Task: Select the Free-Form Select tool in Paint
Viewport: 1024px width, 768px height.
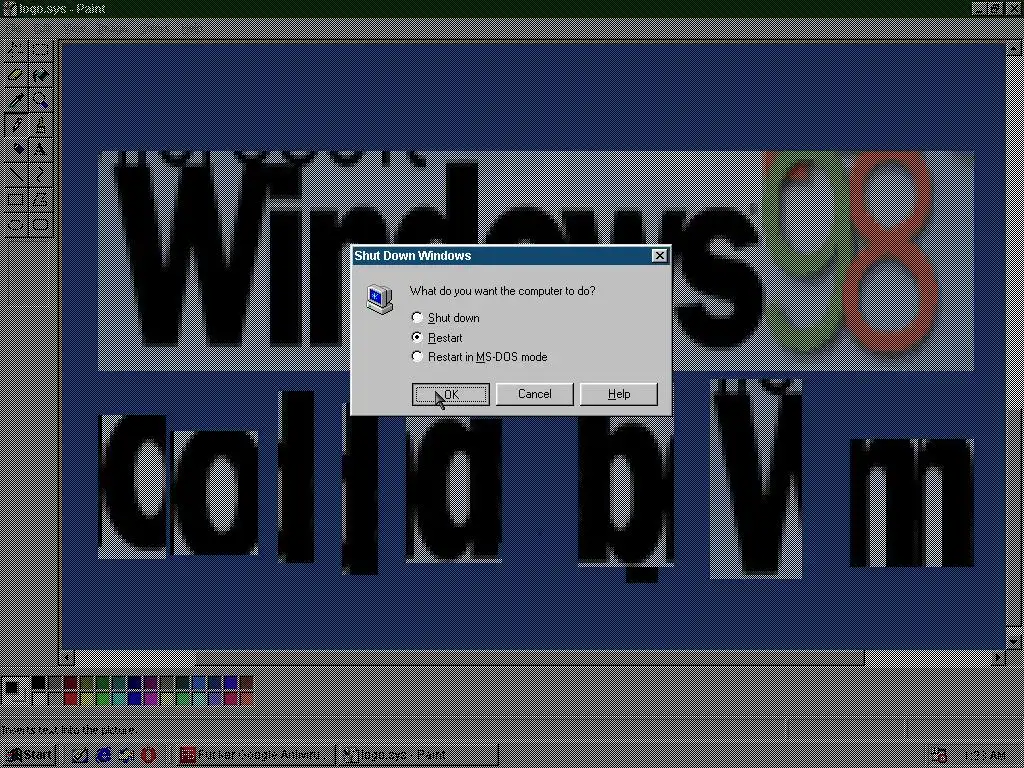Action: click(x=16, y=49)
